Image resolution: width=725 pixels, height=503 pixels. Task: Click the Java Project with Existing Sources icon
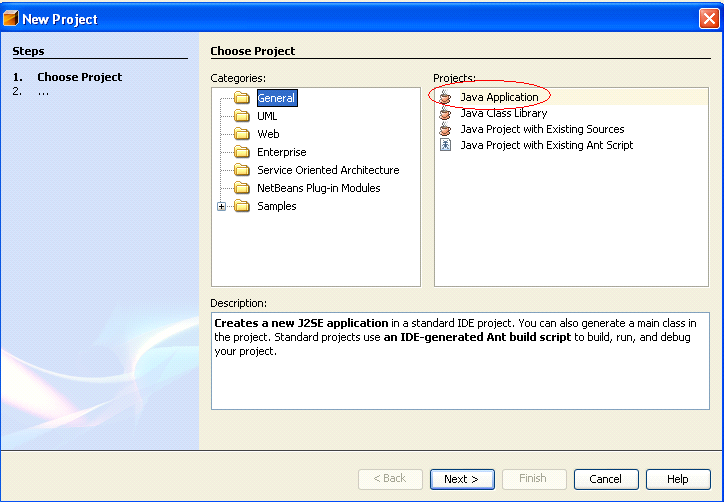pos(445,129)
